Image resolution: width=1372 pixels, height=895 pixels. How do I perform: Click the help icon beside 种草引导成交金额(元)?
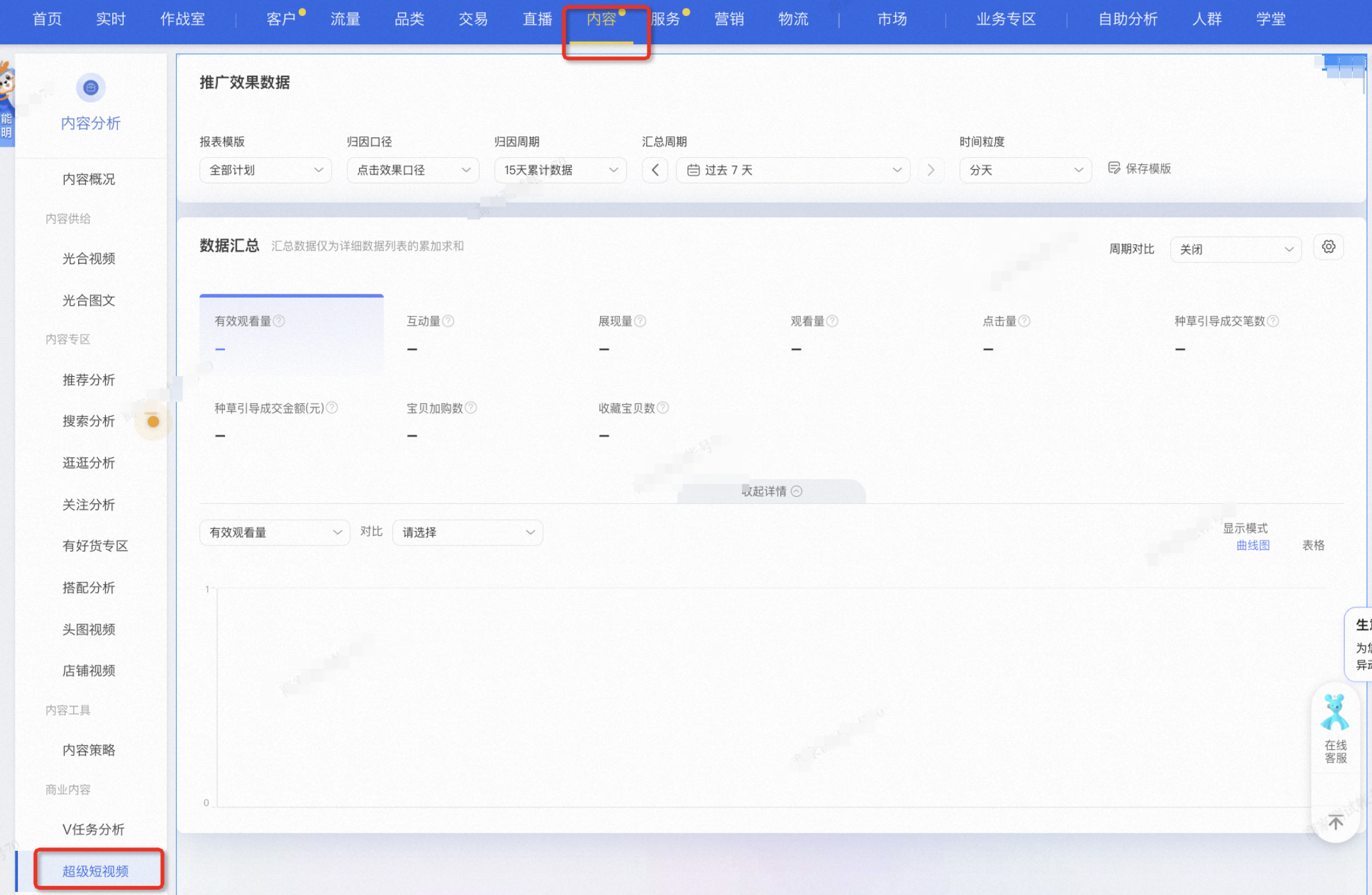coord(332,408)
